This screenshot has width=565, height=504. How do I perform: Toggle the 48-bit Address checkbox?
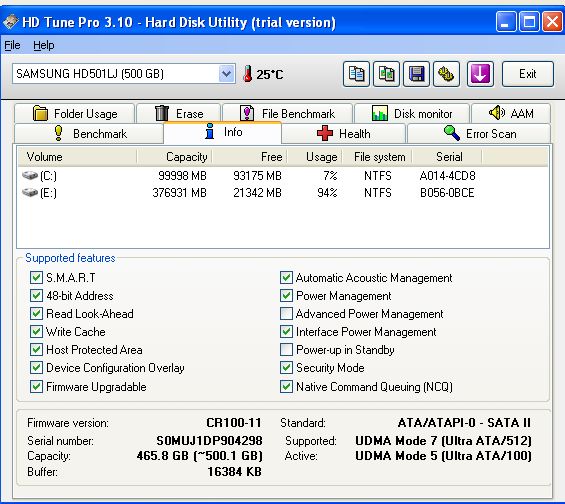pyautogui.click(x=36, y=296)
